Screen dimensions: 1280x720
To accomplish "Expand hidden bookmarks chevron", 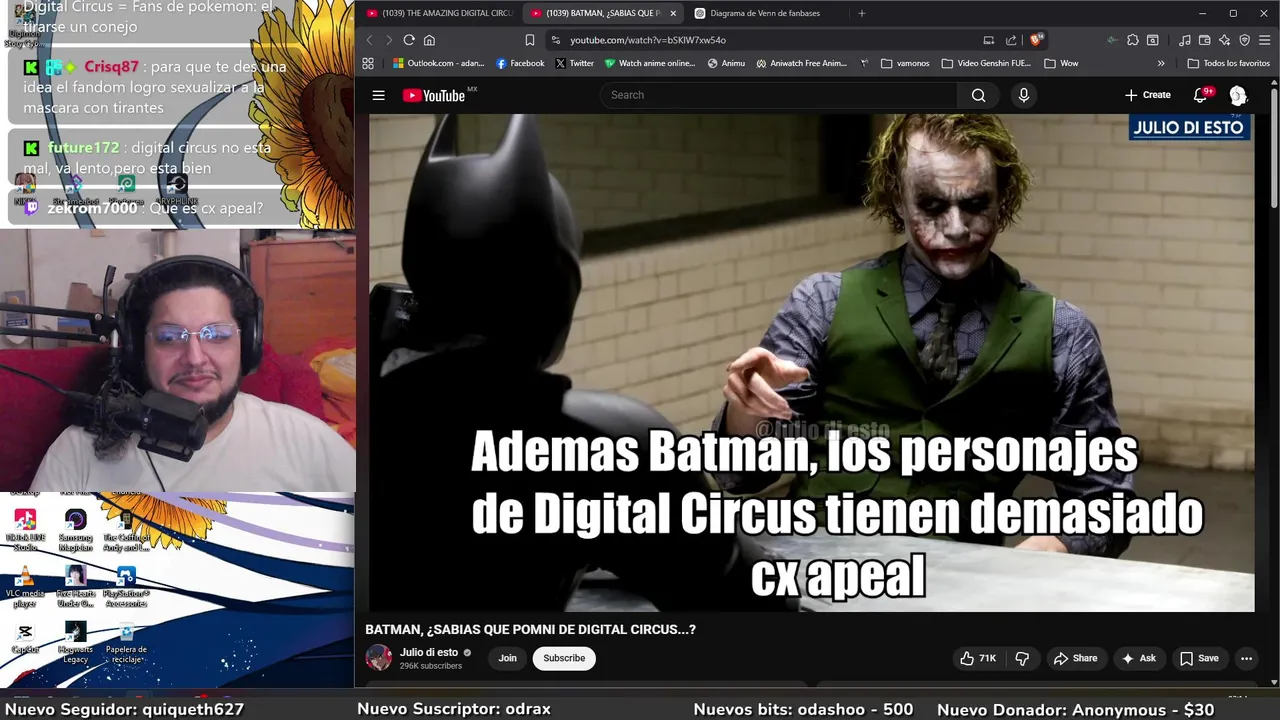I will (1161, 63).
